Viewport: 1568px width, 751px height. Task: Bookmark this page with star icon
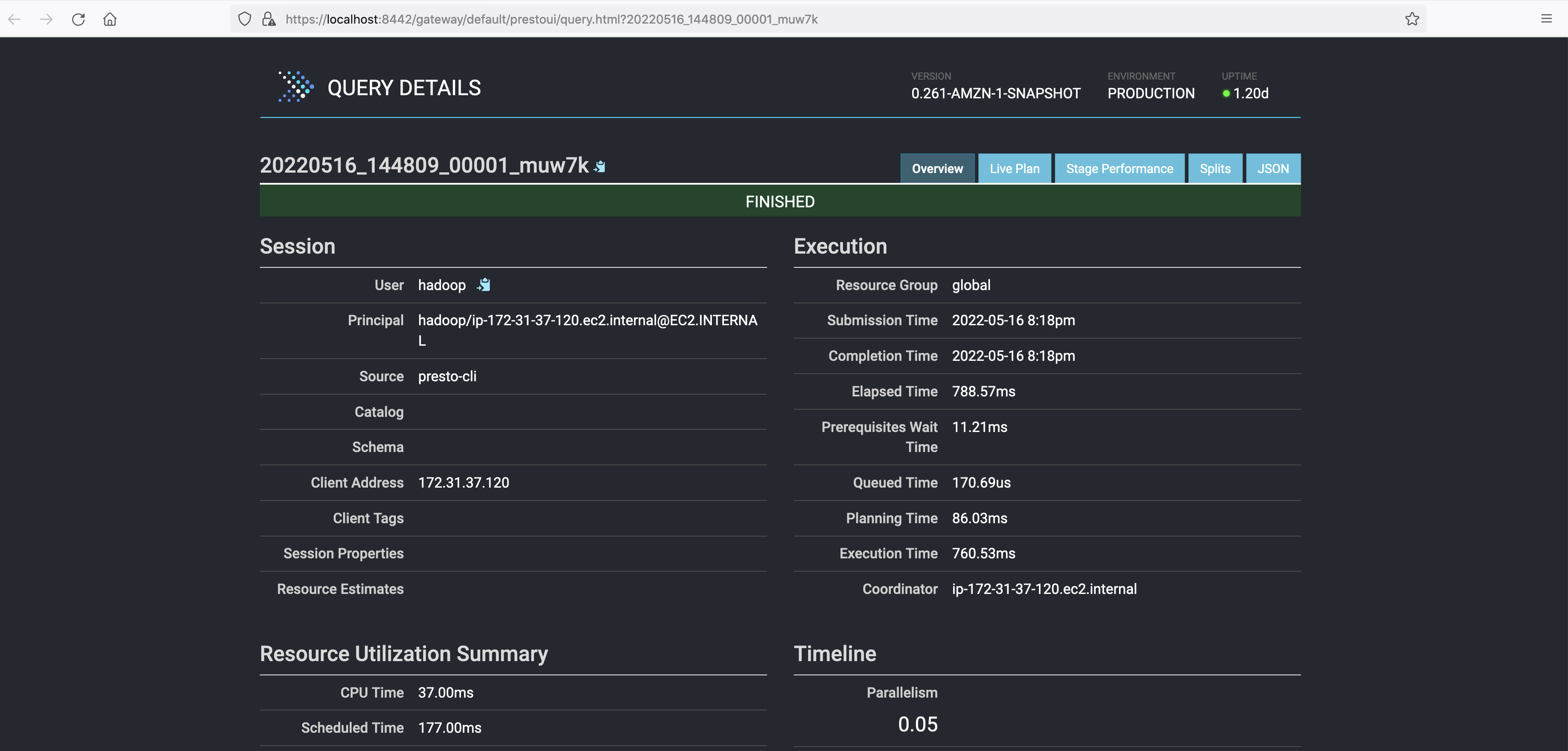1411,19
